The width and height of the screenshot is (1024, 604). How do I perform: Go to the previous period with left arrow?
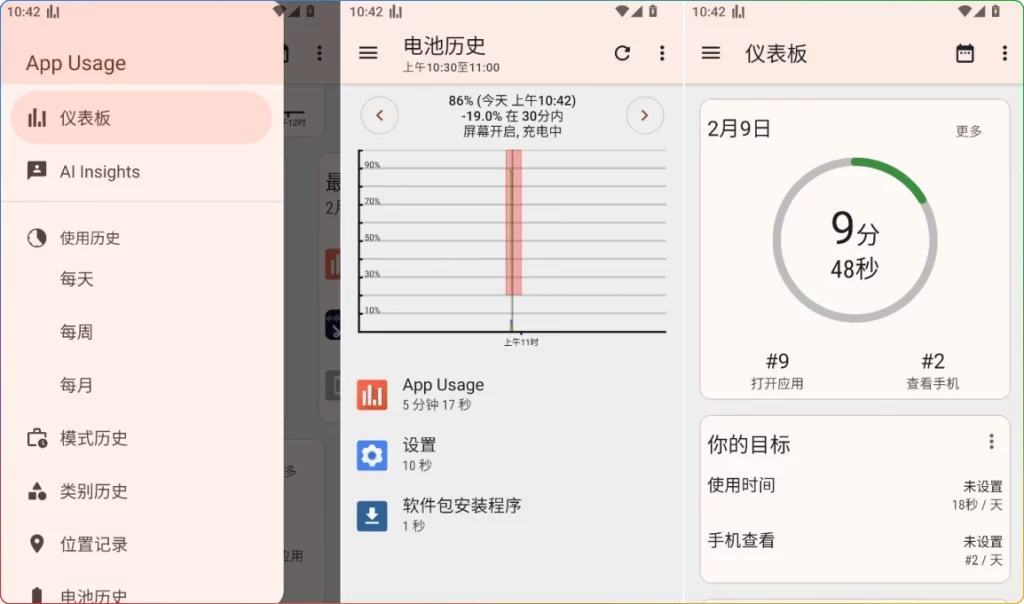(380, 115)
